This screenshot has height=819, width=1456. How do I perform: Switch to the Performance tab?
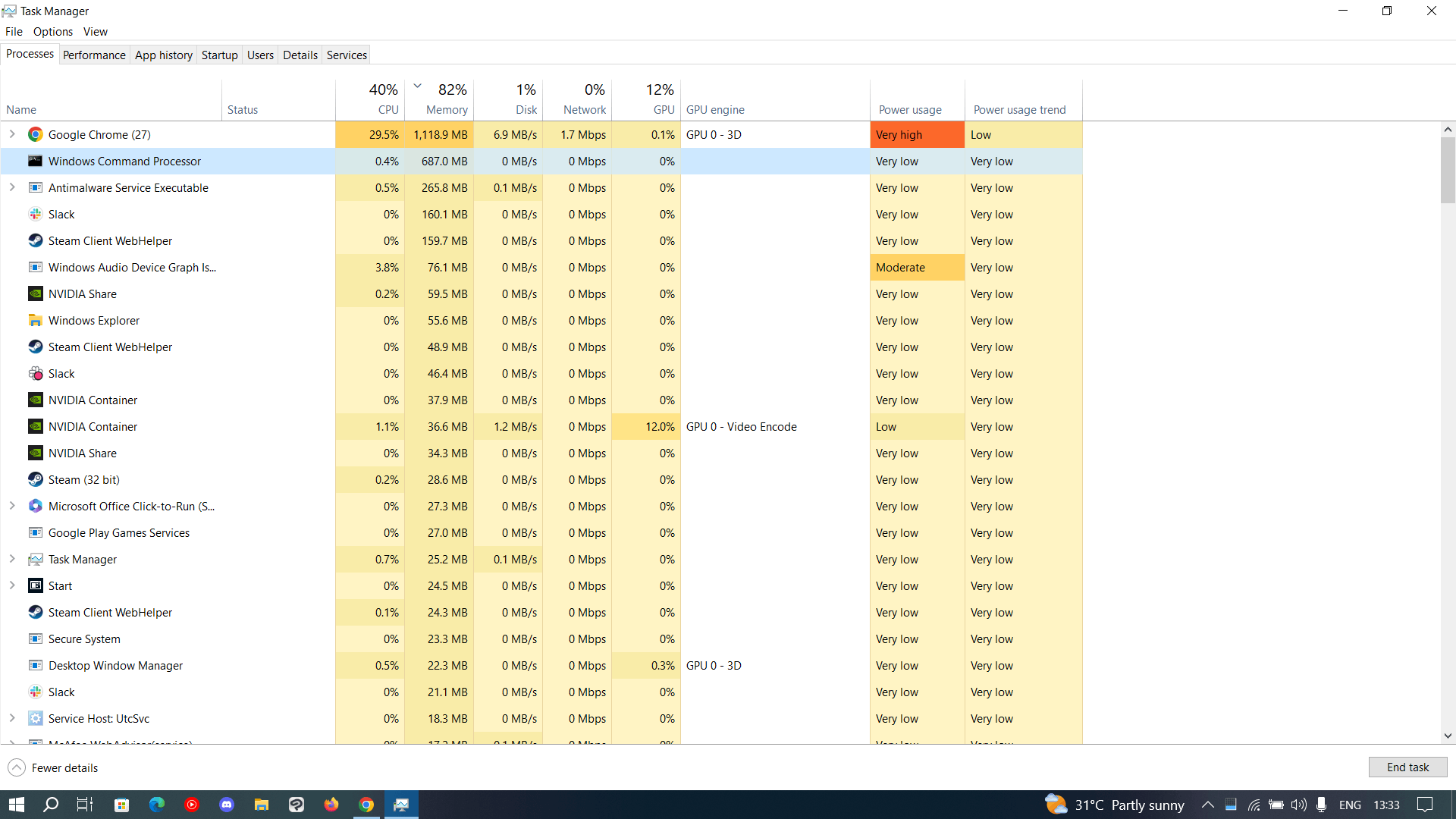point(94,55)
